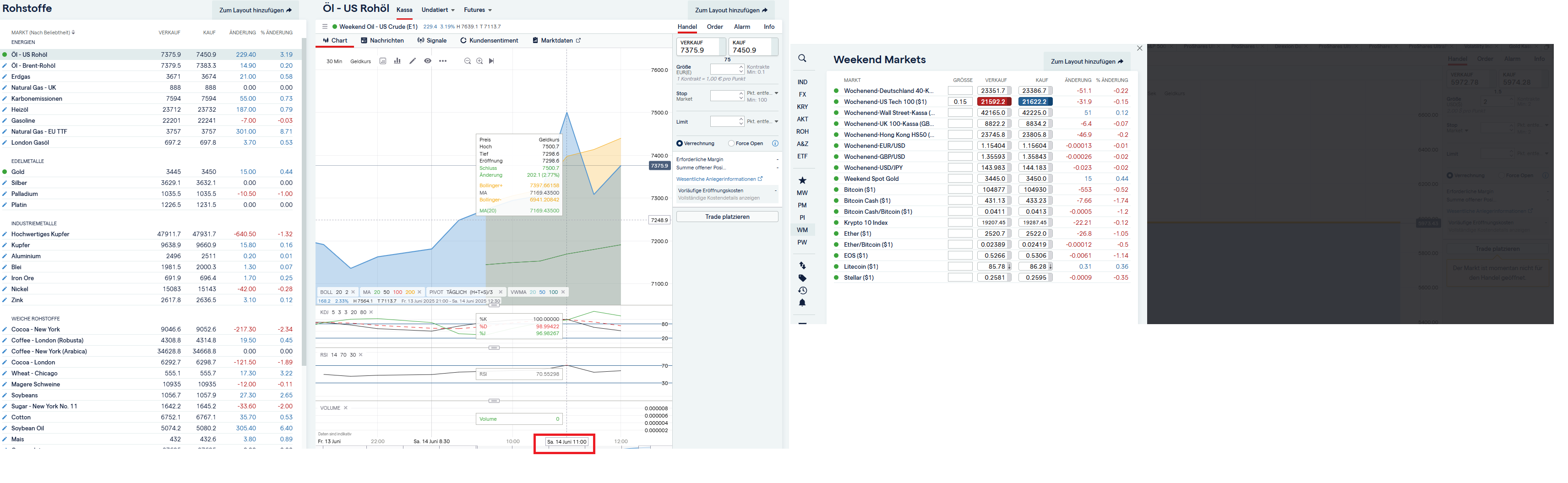Image resolution: width=1568 pixels, height=483 pixels.
Task: Click KAUF price 7450.9 button
Action: [x=754, y=47]
